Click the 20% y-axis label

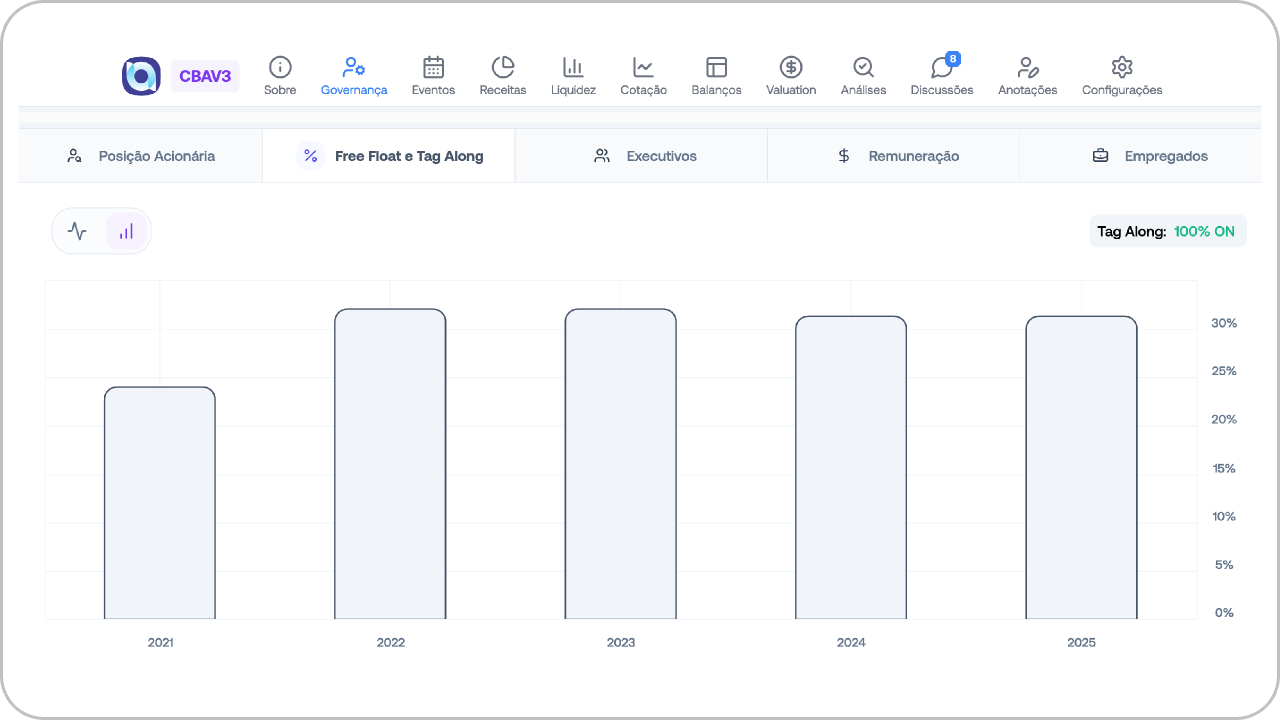1224,420
